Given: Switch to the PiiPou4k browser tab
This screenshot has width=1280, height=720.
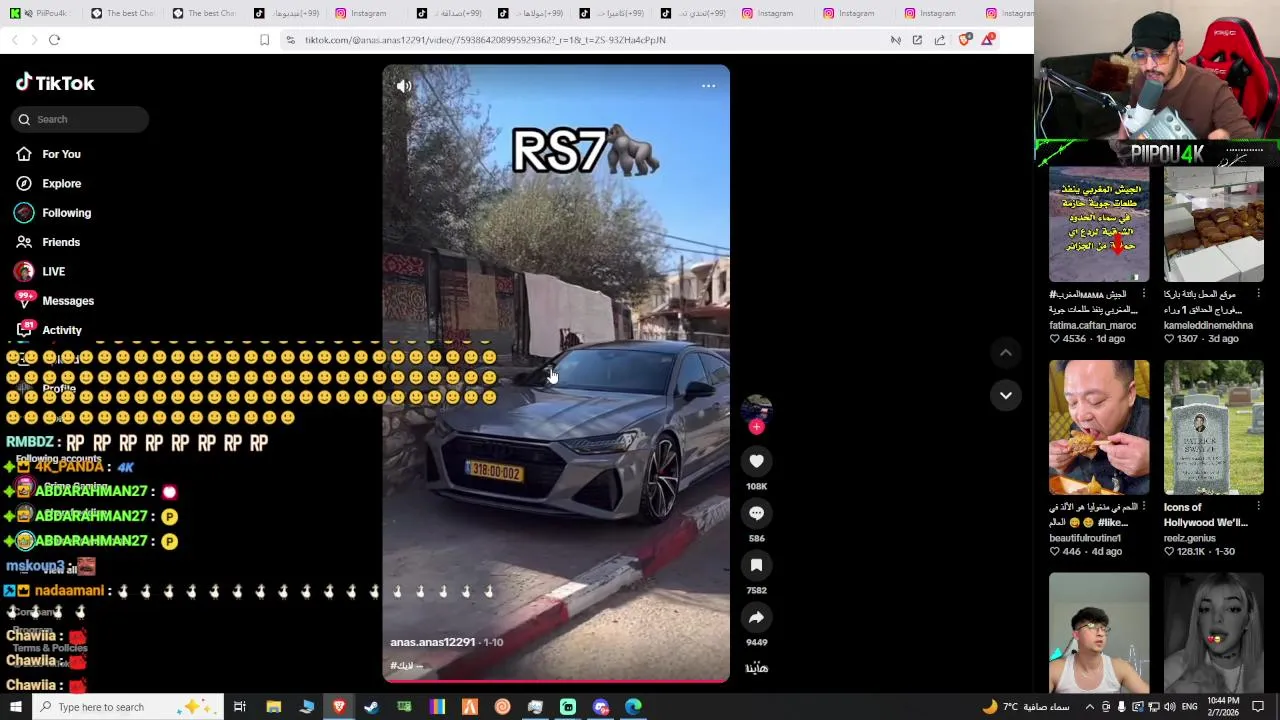Looking at the screenshot, I should click(40, 13).
